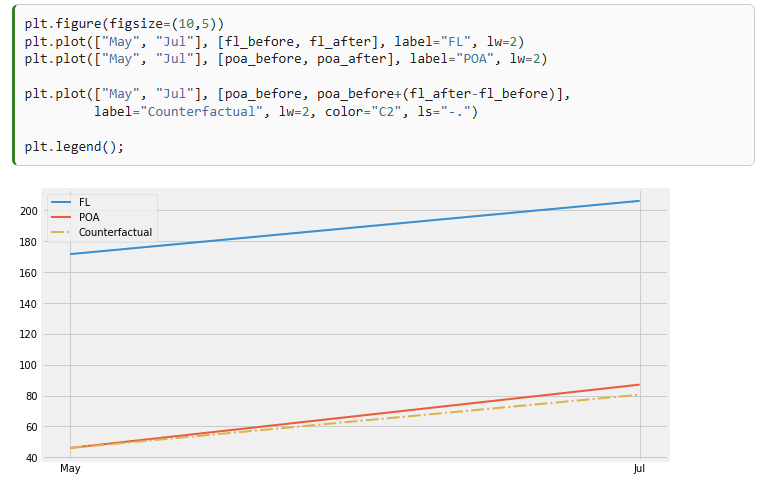The height and width of the screenshot is (485, 768).
Task: Click the 180 y-axis tick label
Action: [28, 242]
